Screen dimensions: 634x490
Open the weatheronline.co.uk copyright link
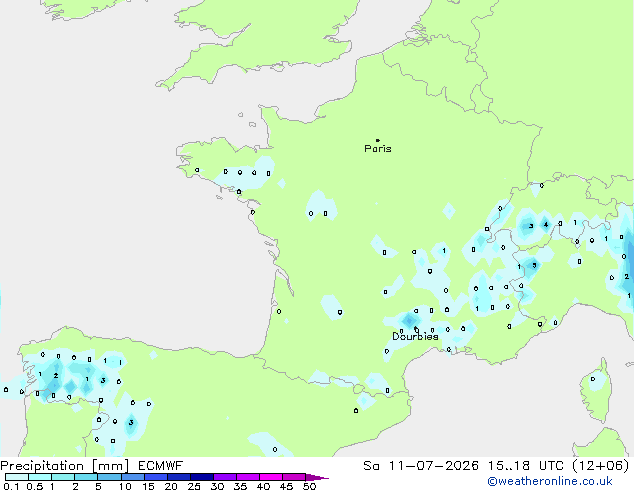point(550,481)
